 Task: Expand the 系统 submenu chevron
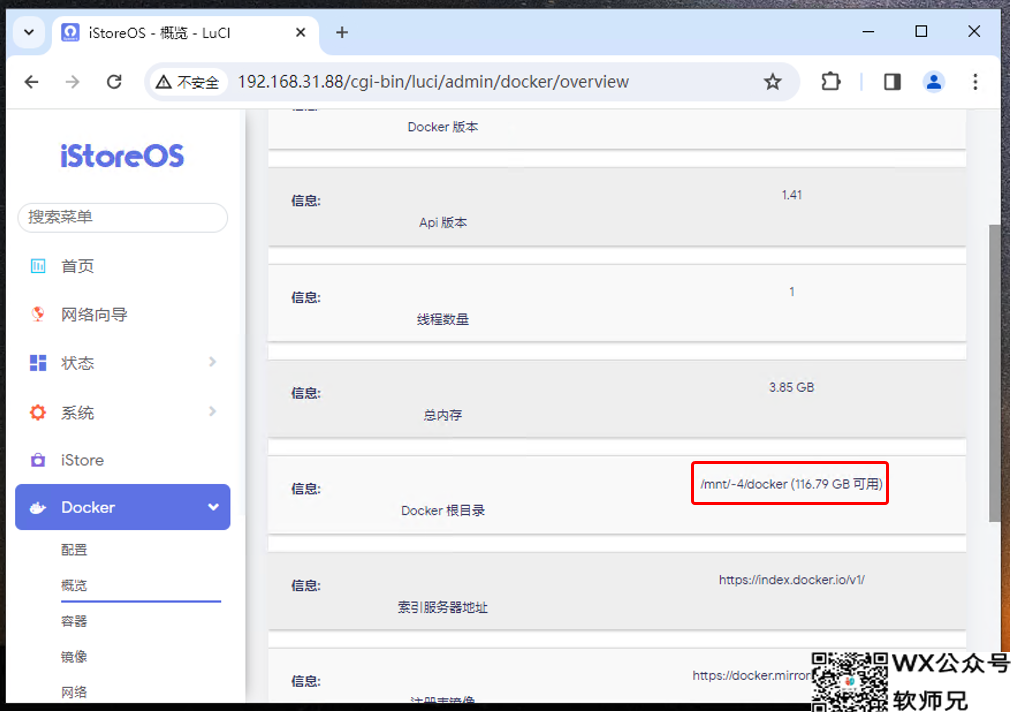click(x=212, y=411)
